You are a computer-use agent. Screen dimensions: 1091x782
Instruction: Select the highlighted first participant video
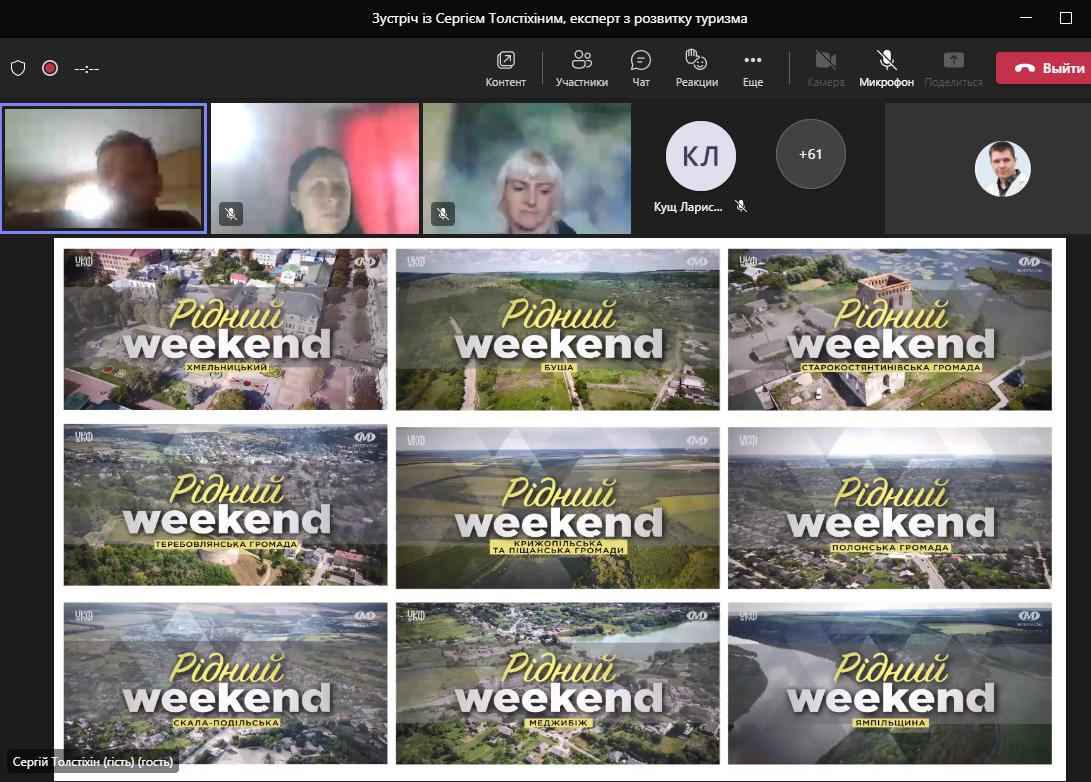104,168
